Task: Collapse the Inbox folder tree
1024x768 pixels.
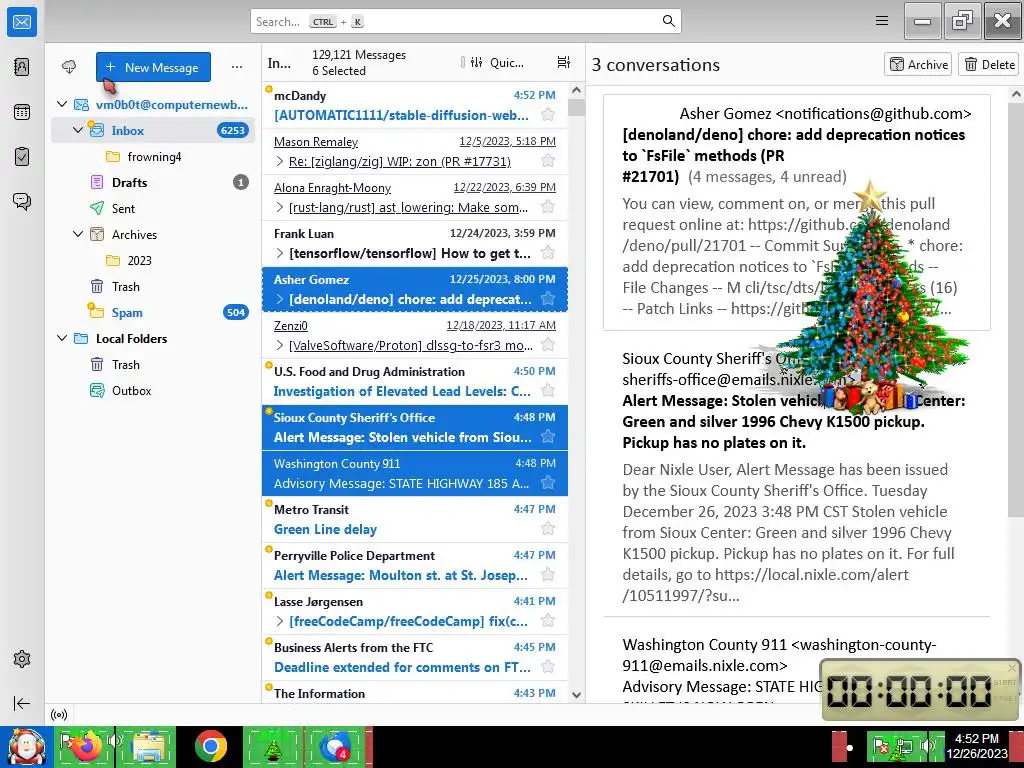Action: coord(78,130)
